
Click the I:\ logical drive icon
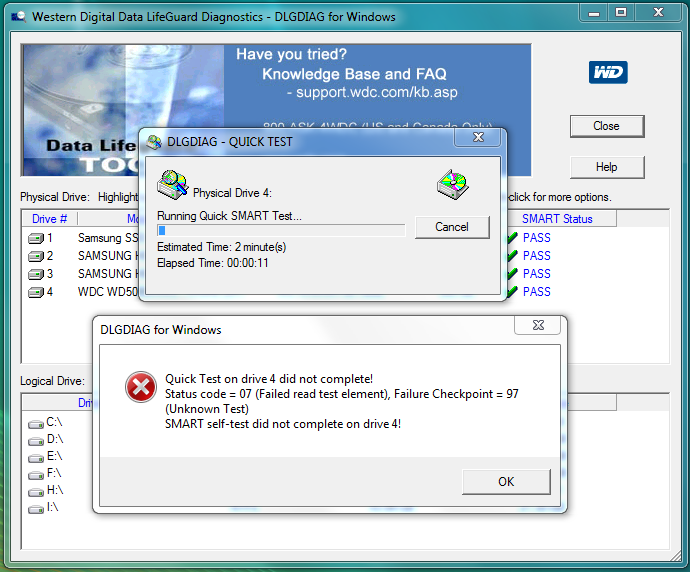coord(36,509)
